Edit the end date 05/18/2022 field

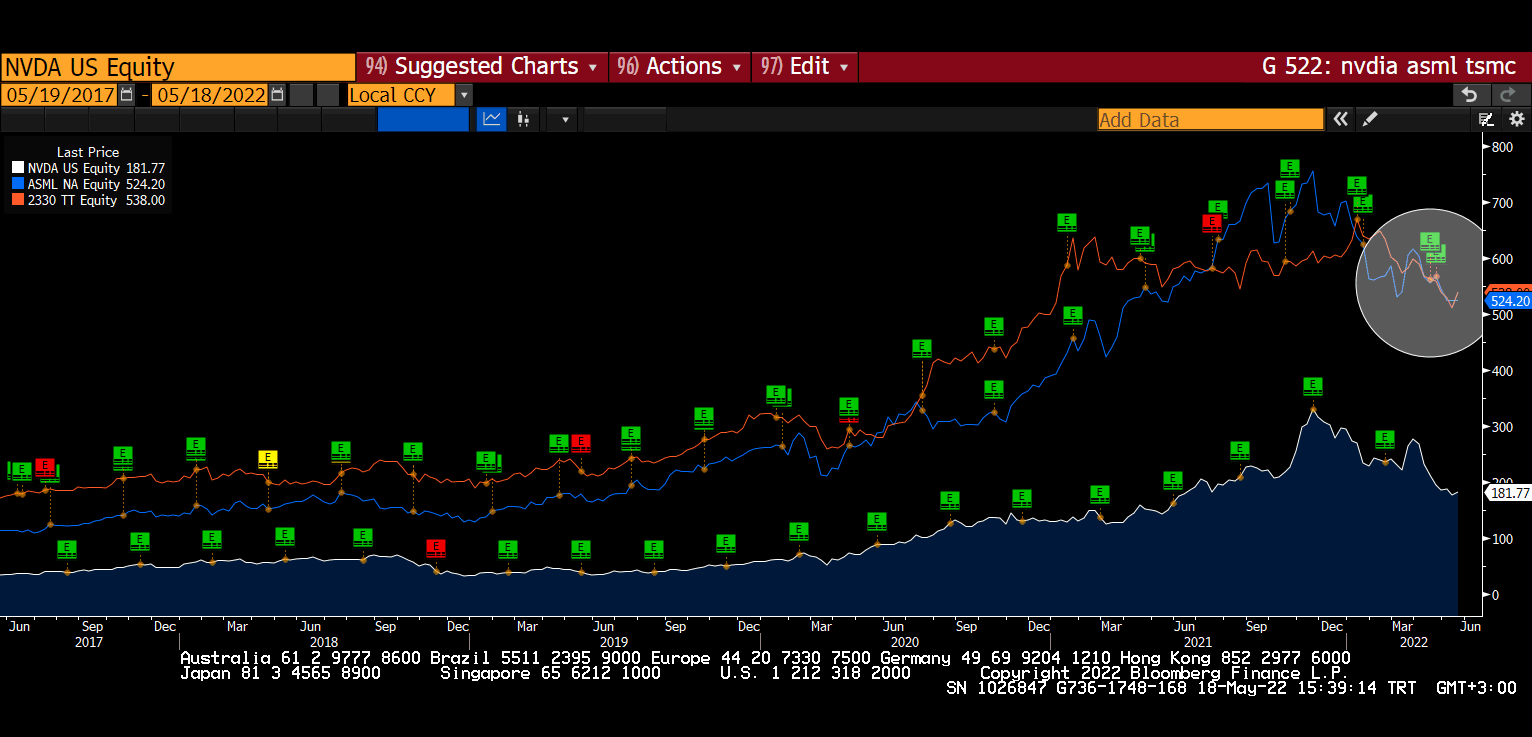tap(211, 95)
